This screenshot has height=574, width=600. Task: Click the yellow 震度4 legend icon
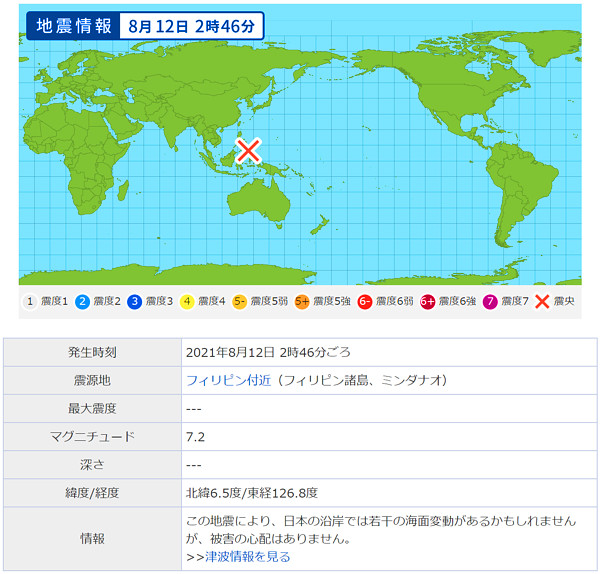tap(187, 302)
